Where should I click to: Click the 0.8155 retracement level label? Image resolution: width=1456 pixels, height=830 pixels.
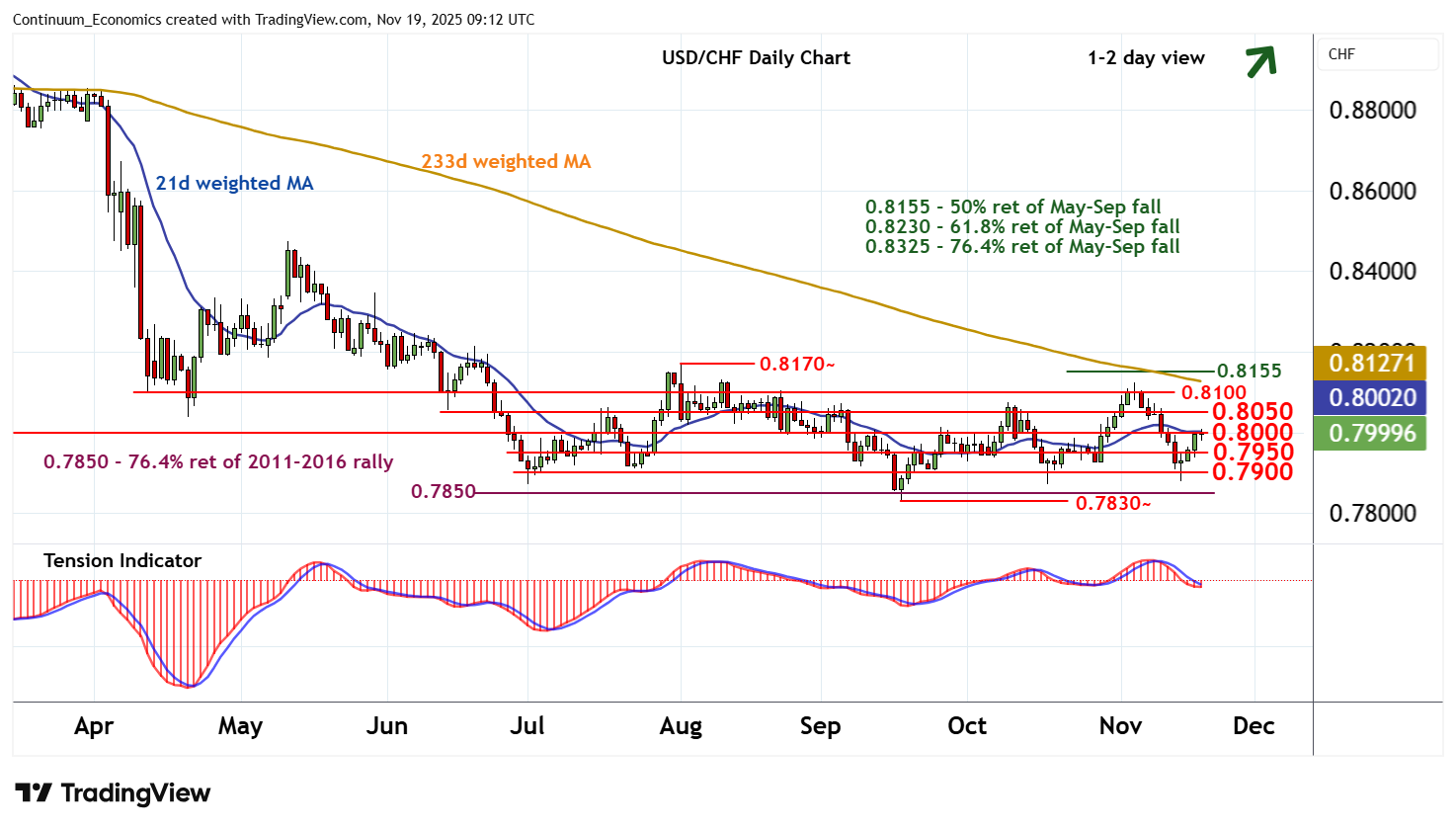coord(1249,371)
